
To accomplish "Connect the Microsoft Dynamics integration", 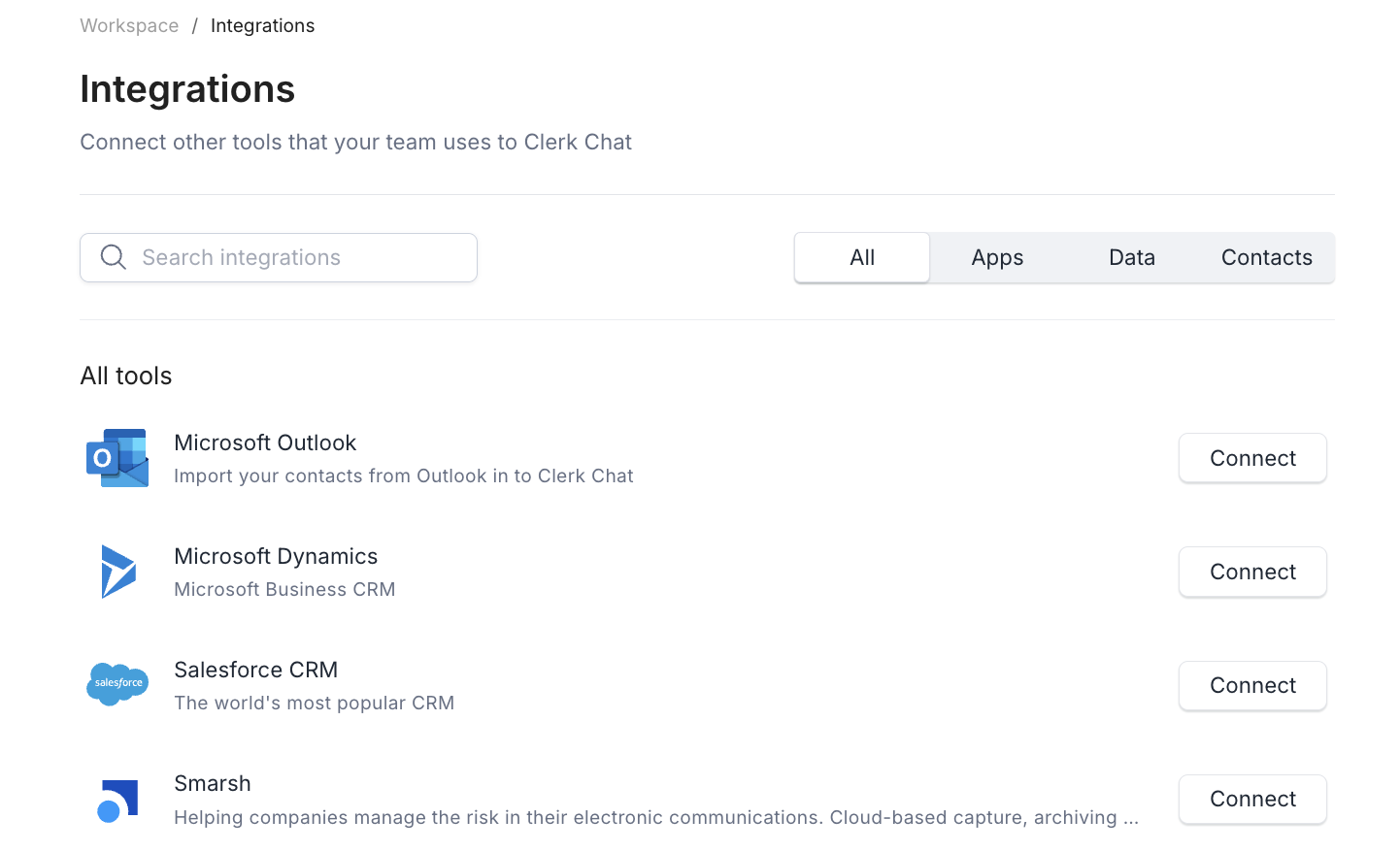I will point(1252,572).
